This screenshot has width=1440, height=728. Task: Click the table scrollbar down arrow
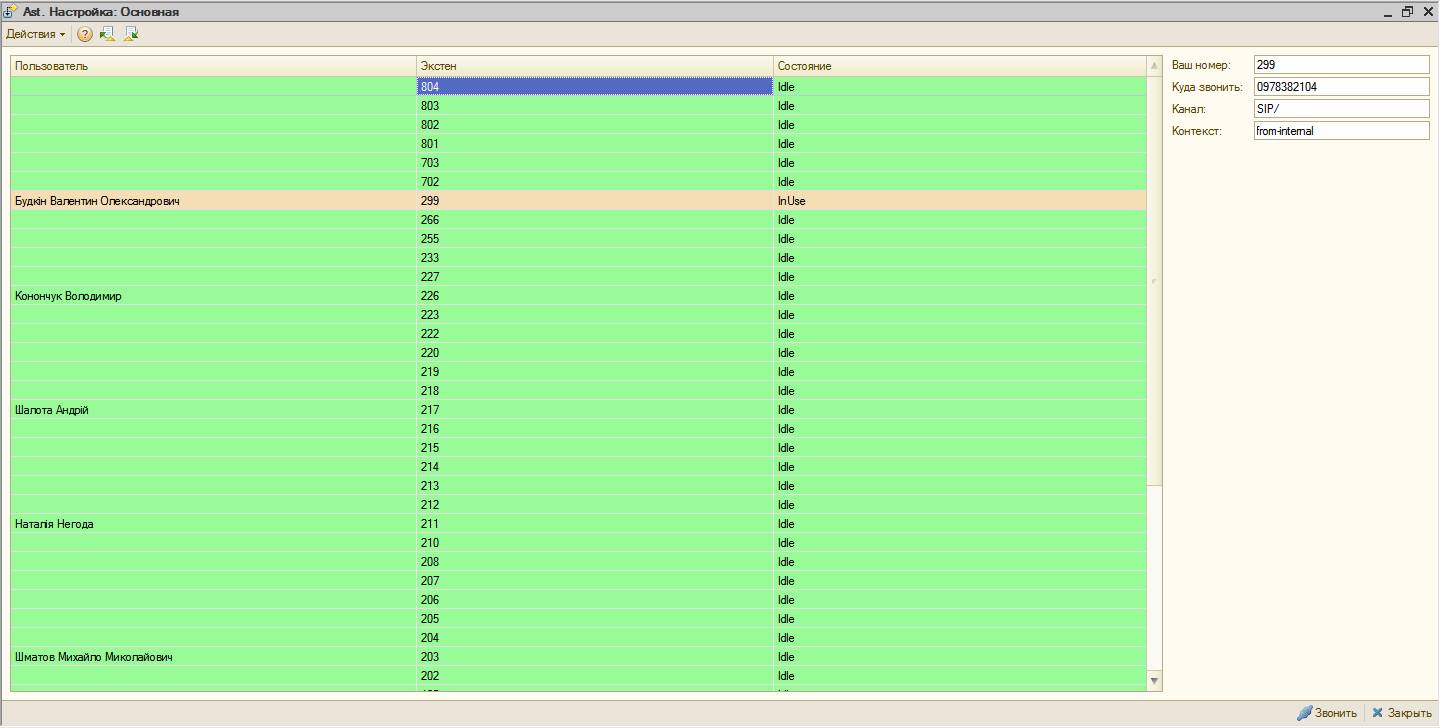click(1155, 681)
